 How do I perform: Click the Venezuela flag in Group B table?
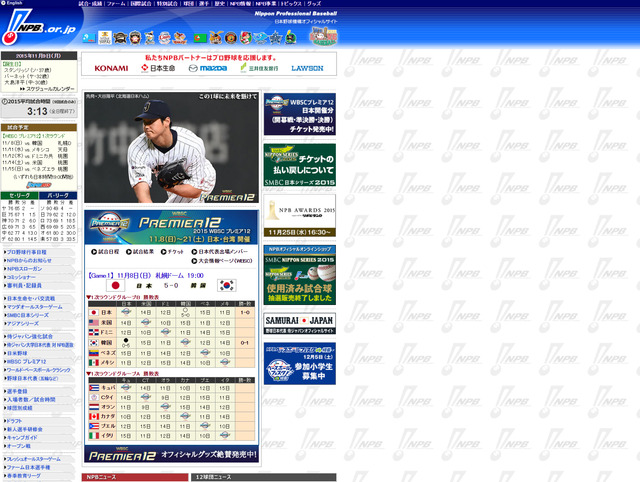(94, 353)
